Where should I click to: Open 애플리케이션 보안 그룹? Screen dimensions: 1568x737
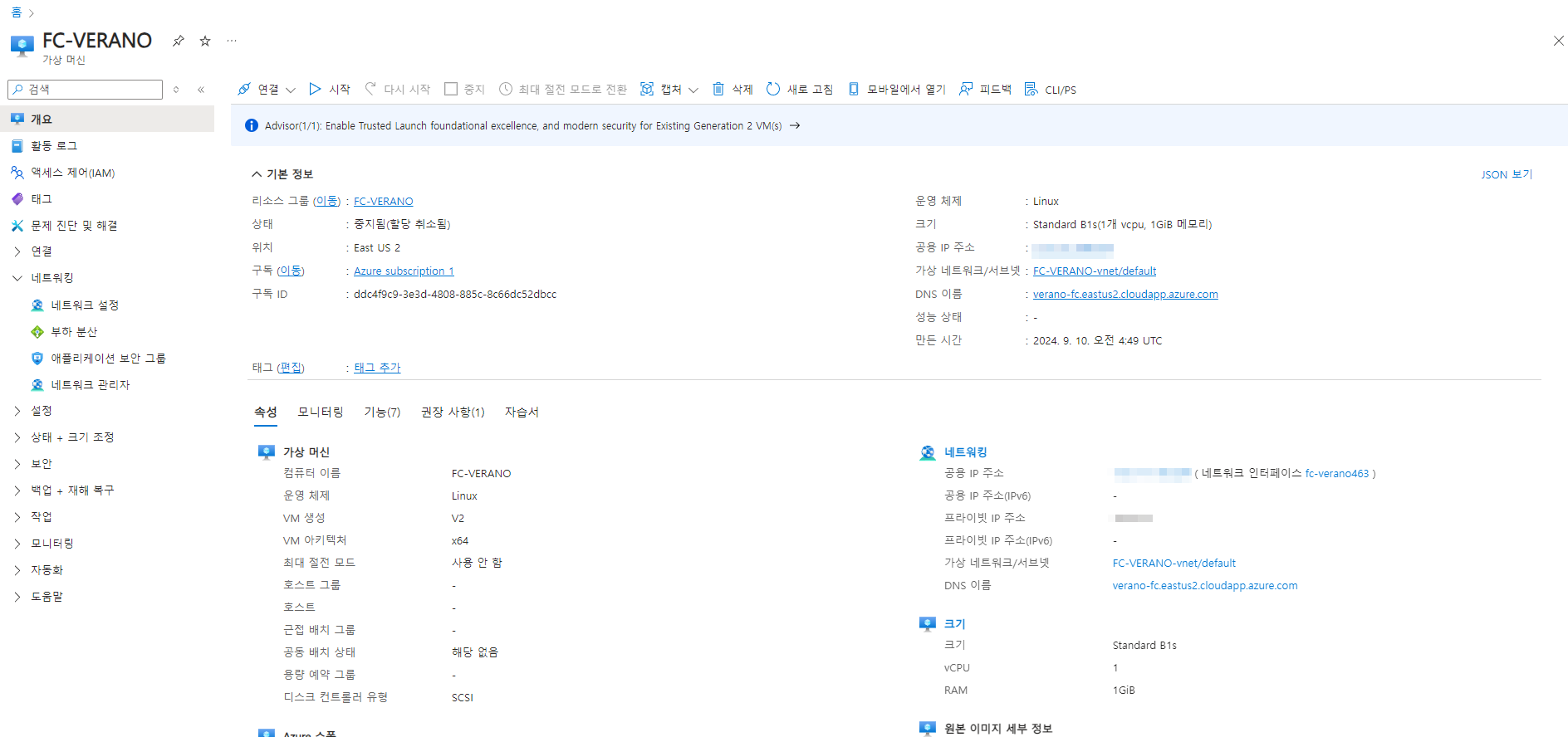coord(107,359)
